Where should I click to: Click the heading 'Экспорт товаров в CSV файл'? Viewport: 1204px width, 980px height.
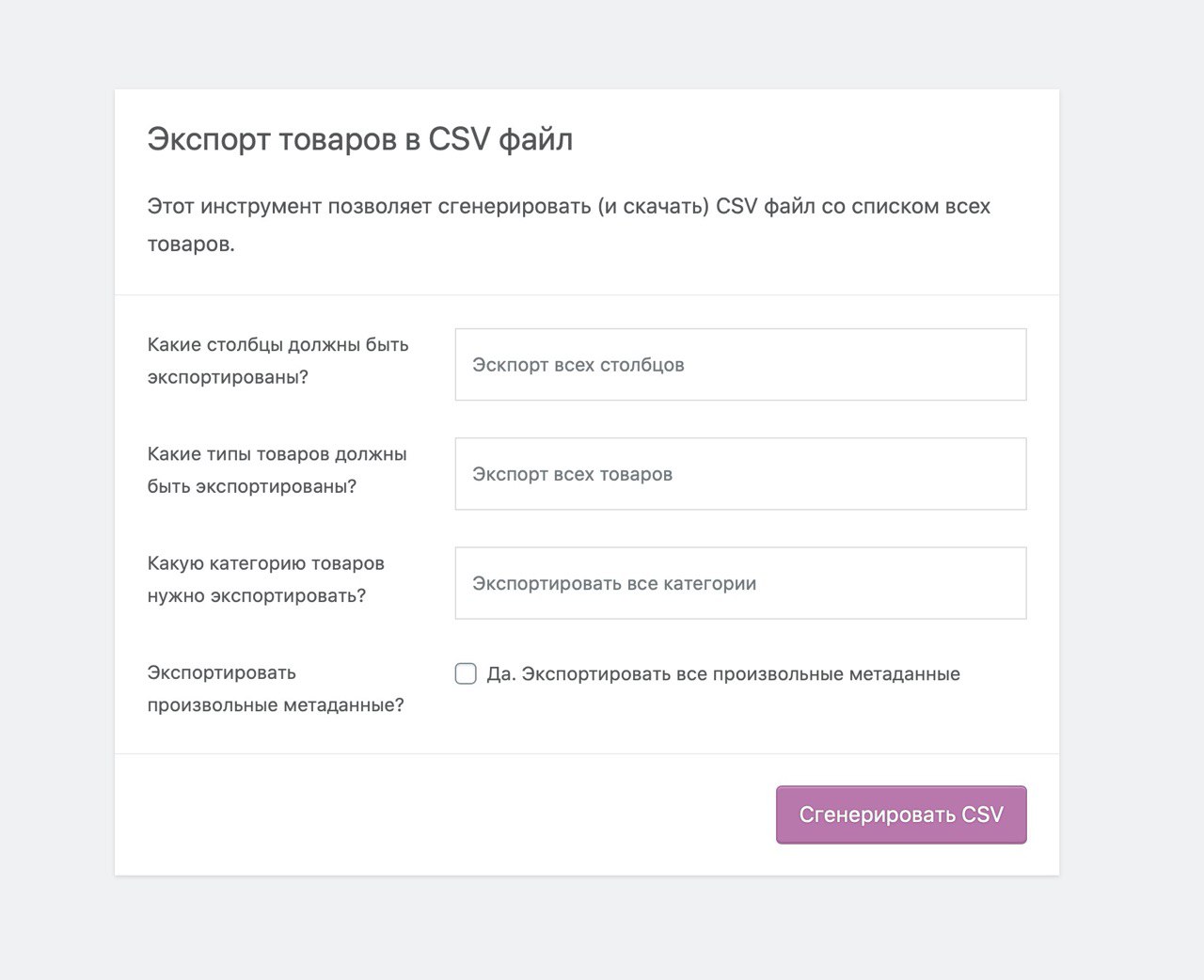[x=360, y=139]
